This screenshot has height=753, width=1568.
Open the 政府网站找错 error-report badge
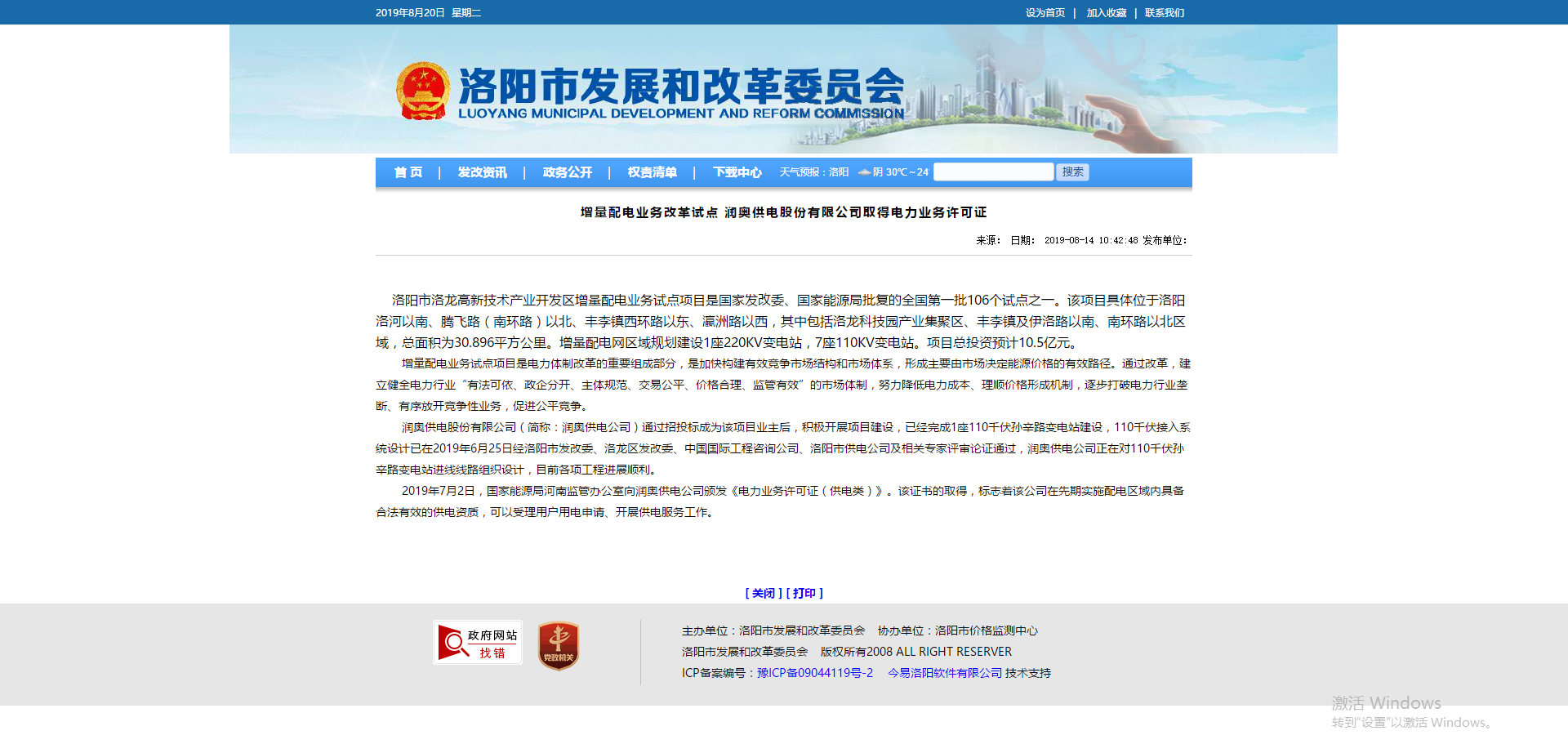478,643
